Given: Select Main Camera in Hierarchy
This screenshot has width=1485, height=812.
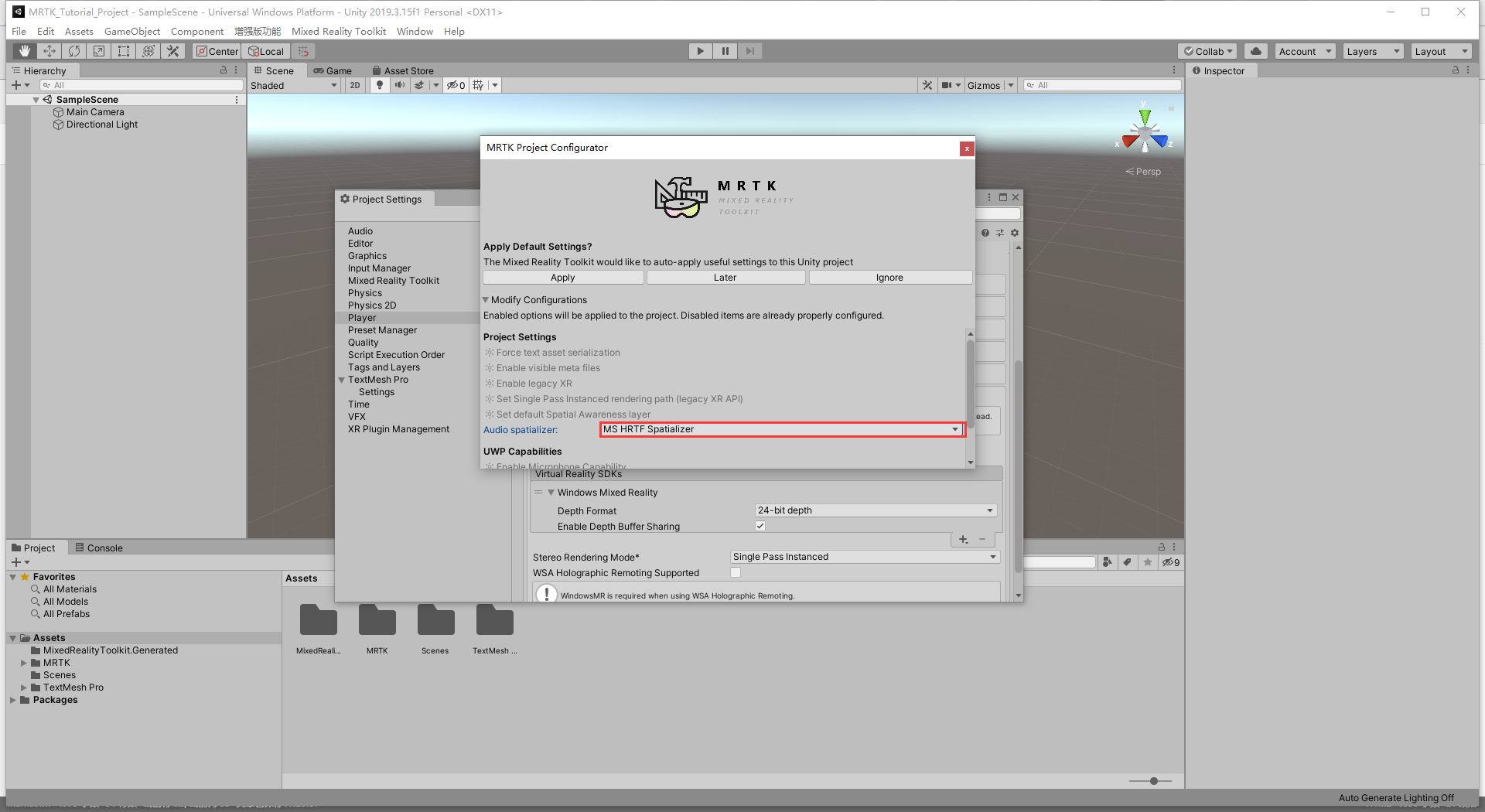Looking at the screenshot, I should pos(95,112).
